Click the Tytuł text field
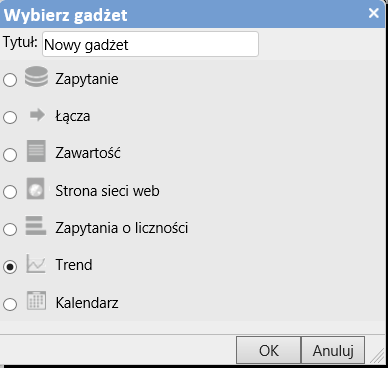The image size is (388, 368). click(150, 44)
